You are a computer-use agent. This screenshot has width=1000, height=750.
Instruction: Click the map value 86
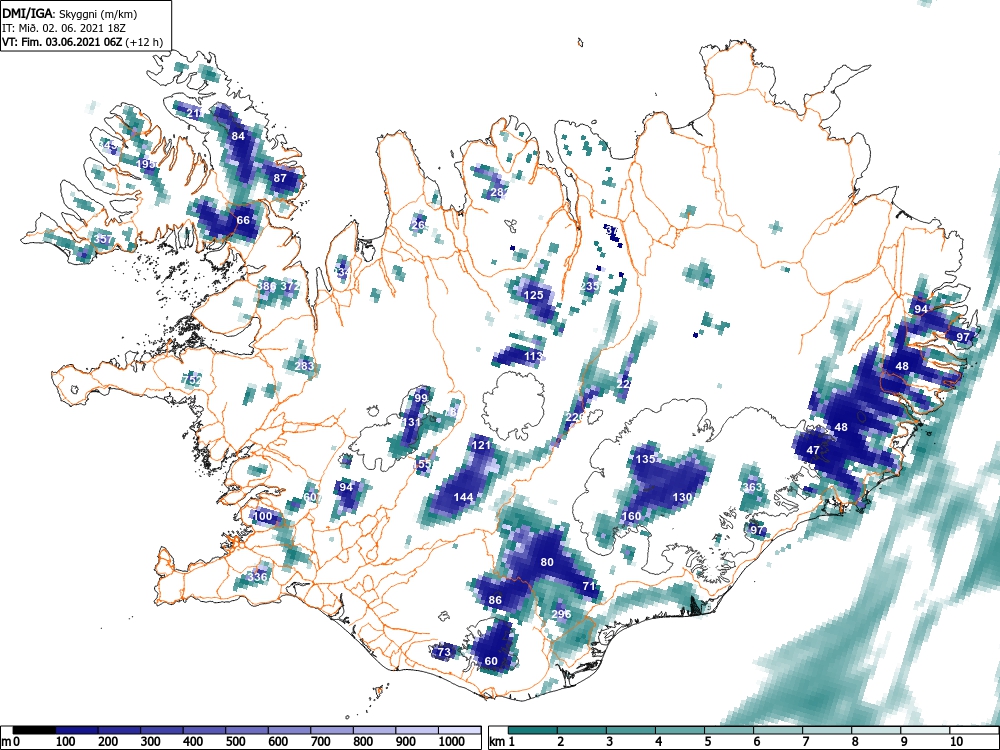pos(495,599)
